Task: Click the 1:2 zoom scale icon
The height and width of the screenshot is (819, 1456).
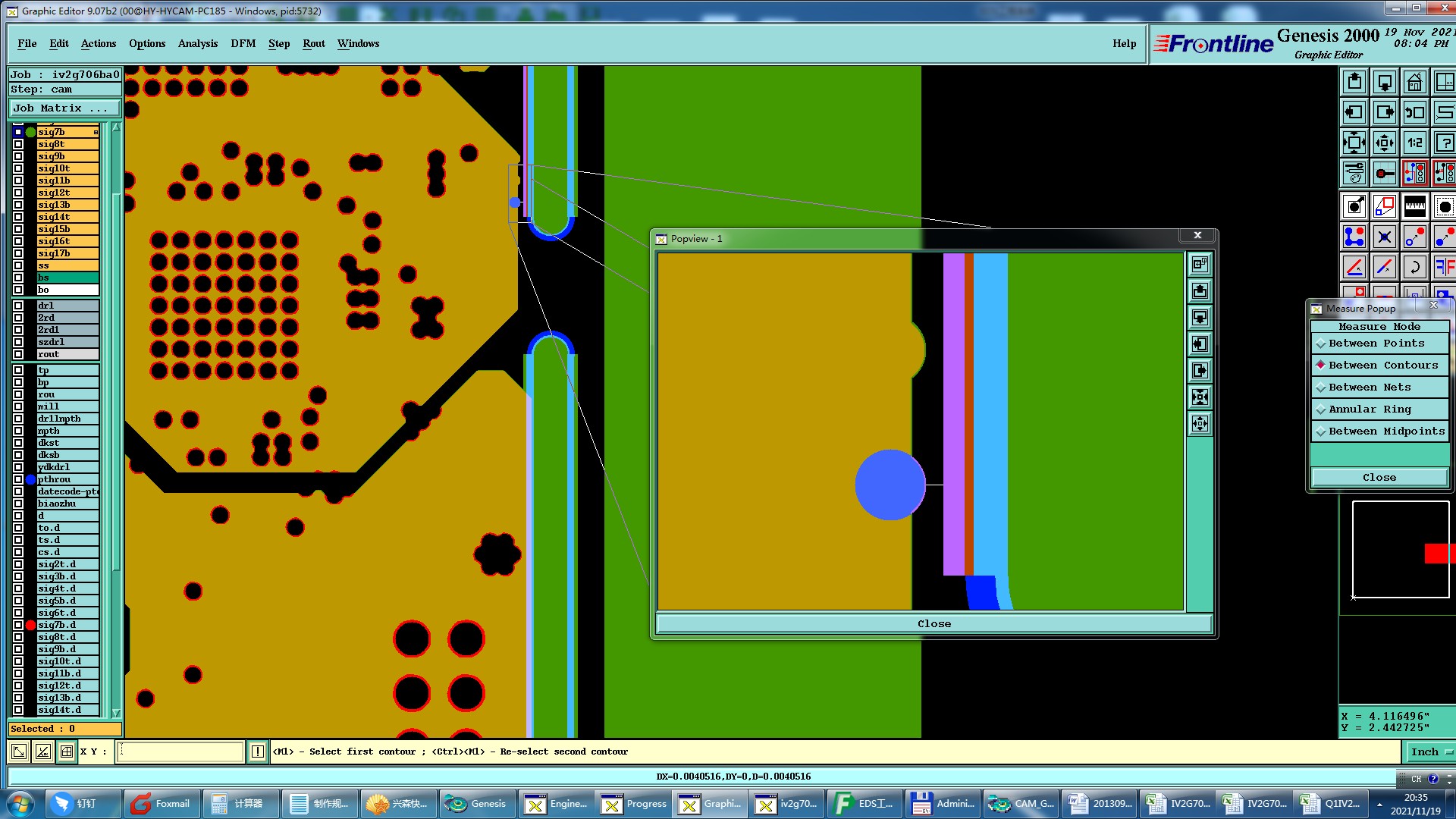Action: (x=1414, y=143)
